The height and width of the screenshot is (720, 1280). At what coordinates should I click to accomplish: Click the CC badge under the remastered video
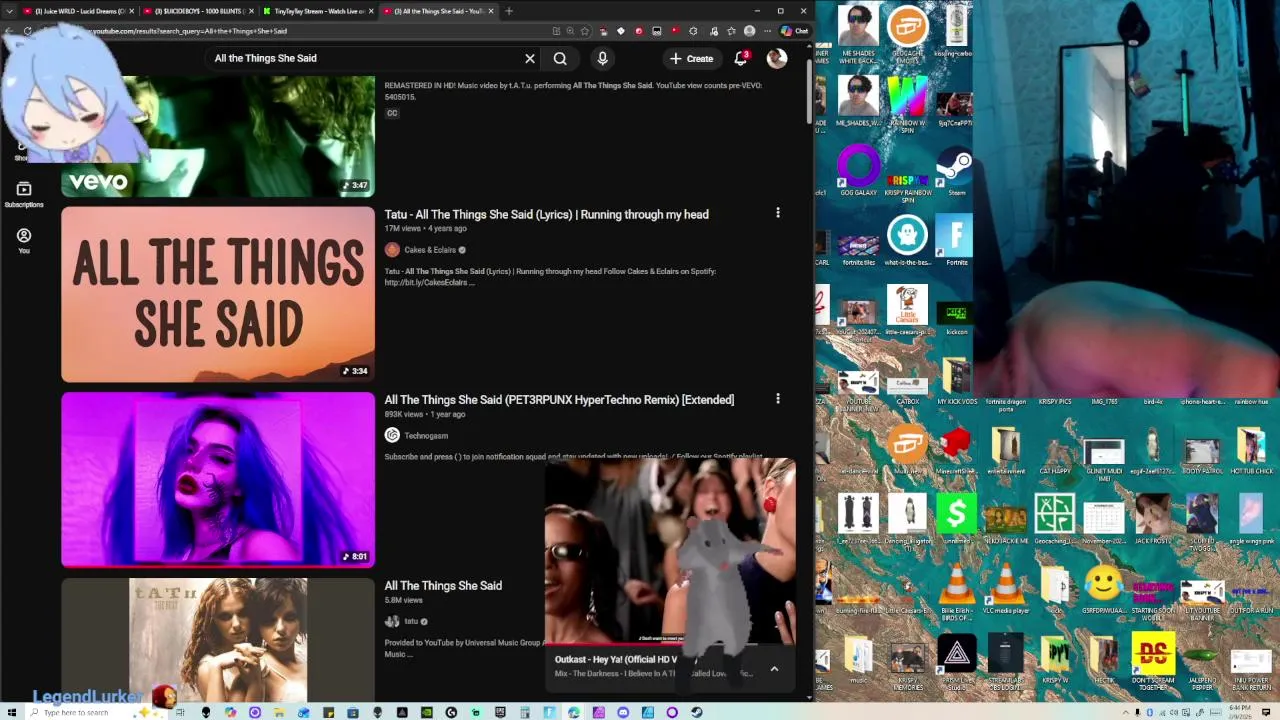click(x=392, y=113)
